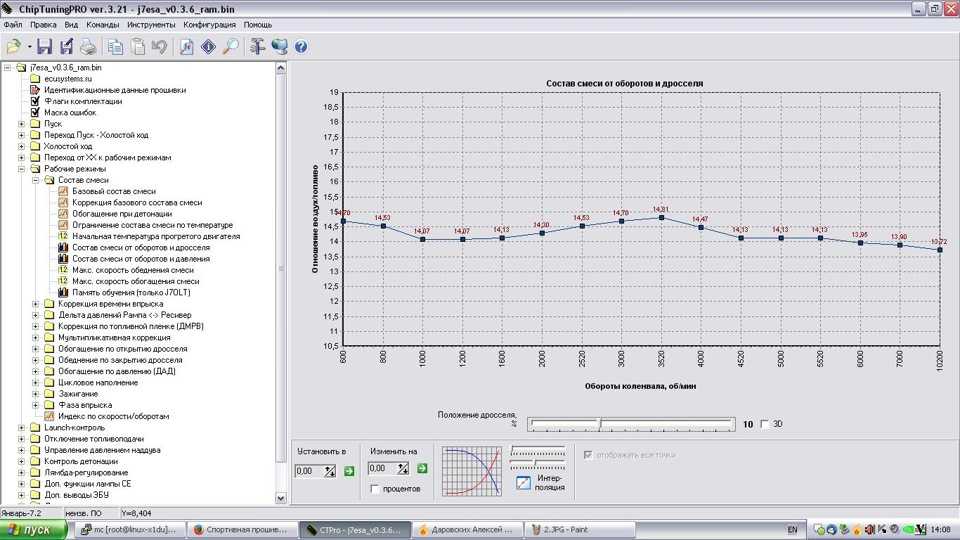Click the lower interpolation slider

(x=538, y=464)
